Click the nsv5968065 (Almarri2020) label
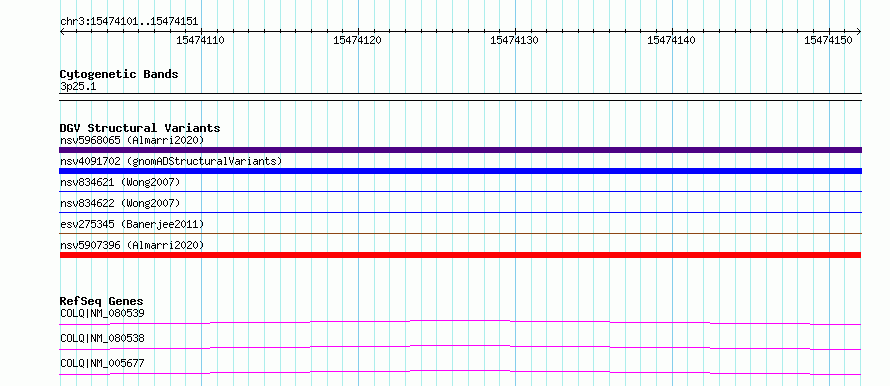Screen dimensions: 890x386 click(132, 140)
